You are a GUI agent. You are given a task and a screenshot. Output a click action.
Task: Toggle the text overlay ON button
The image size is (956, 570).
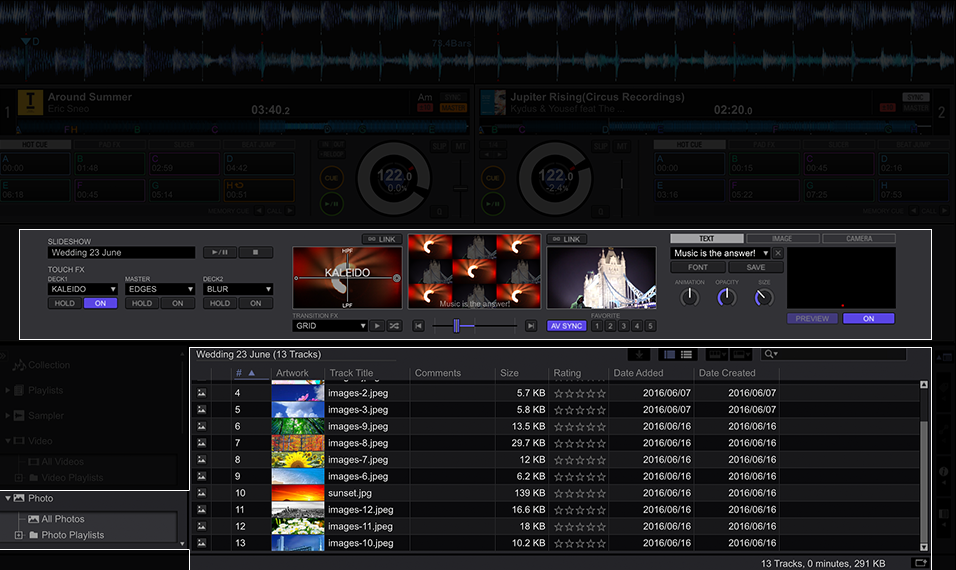coord(869,318)
